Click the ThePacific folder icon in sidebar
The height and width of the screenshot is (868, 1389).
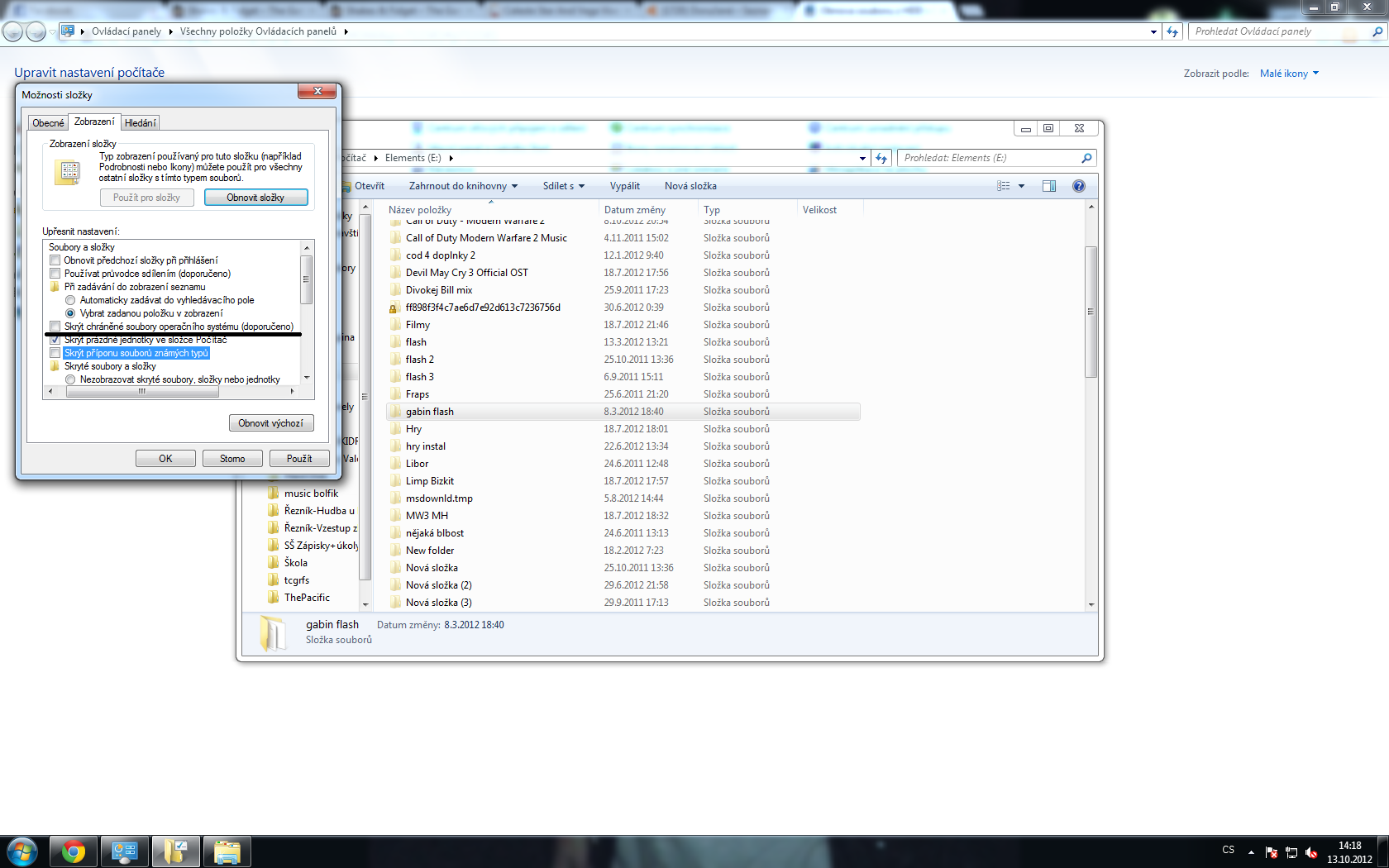(x=274, y=598)
